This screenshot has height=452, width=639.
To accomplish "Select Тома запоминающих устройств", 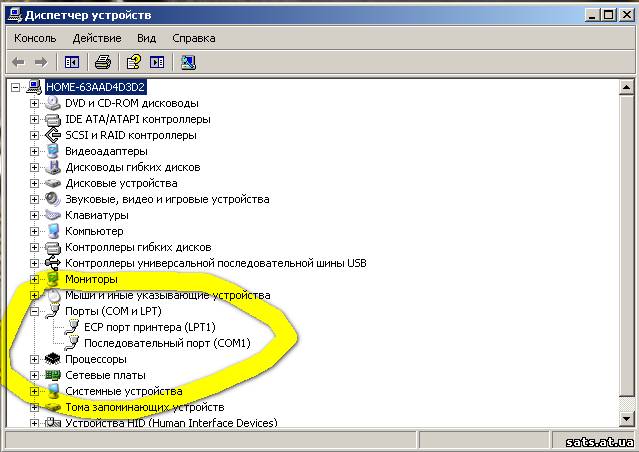I will click(x=145, y=407).
